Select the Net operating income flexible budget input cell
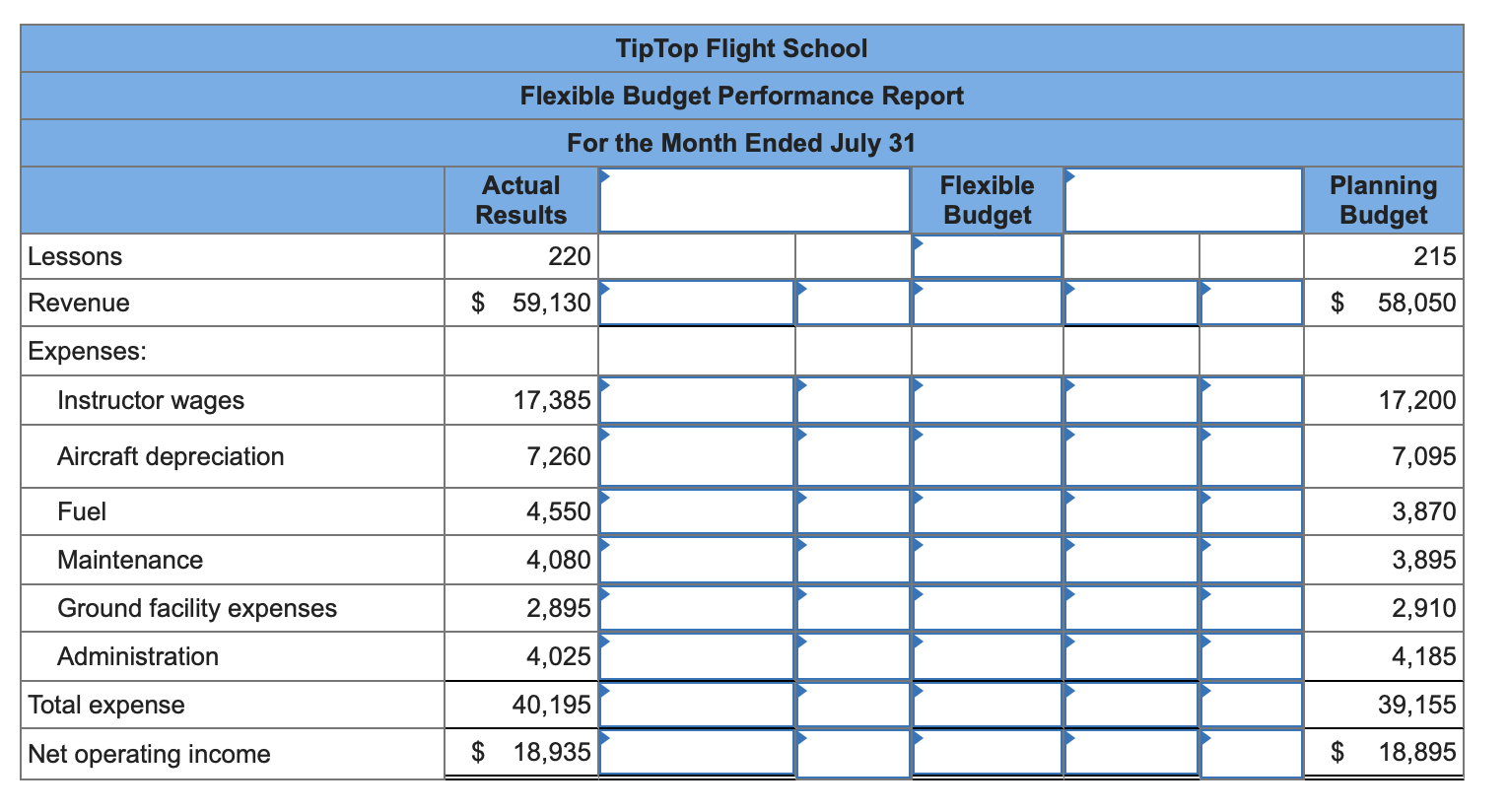This screenshot has height=812, width=1508. click(986, 754)
